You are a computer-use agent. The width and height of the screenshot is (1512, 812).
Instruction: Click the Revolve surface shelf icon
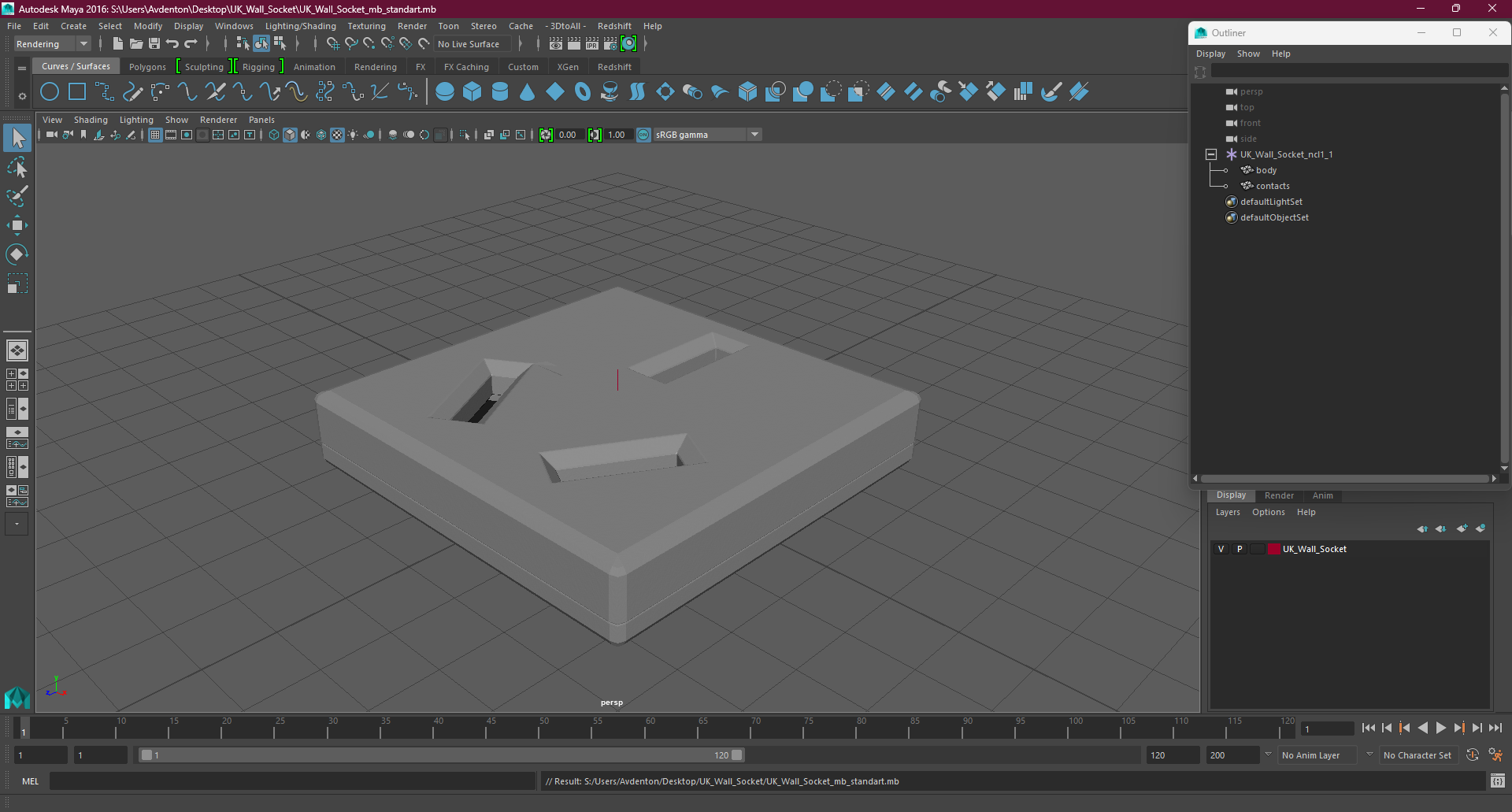(x=610, y=92)
